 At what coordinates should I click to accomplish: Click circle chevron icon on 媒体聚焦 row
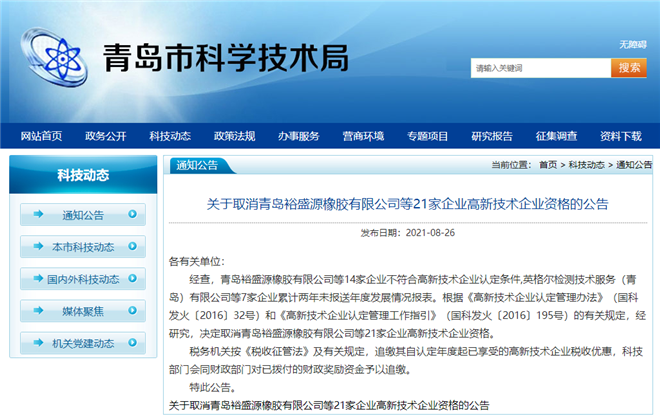click(x=133, y=310)
